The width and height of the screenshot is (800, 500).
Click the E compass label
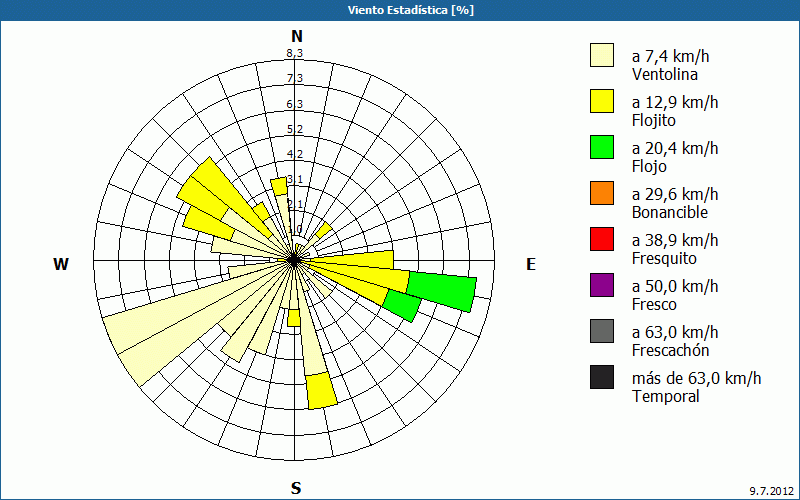point(531,264)
